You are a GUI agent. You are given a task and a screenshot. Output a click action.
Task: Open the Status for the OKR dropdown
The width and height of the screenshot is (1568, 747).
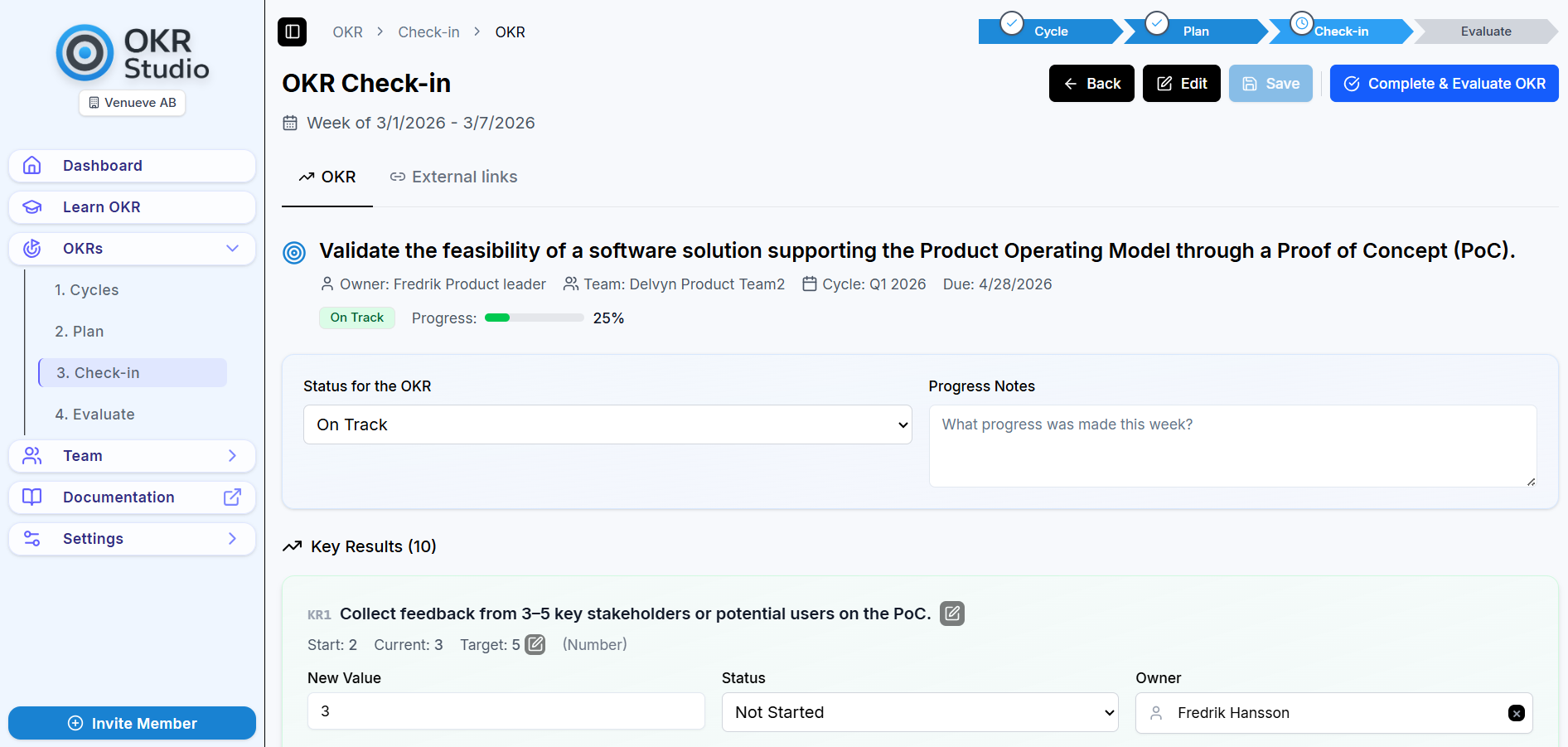pos(607,424)
